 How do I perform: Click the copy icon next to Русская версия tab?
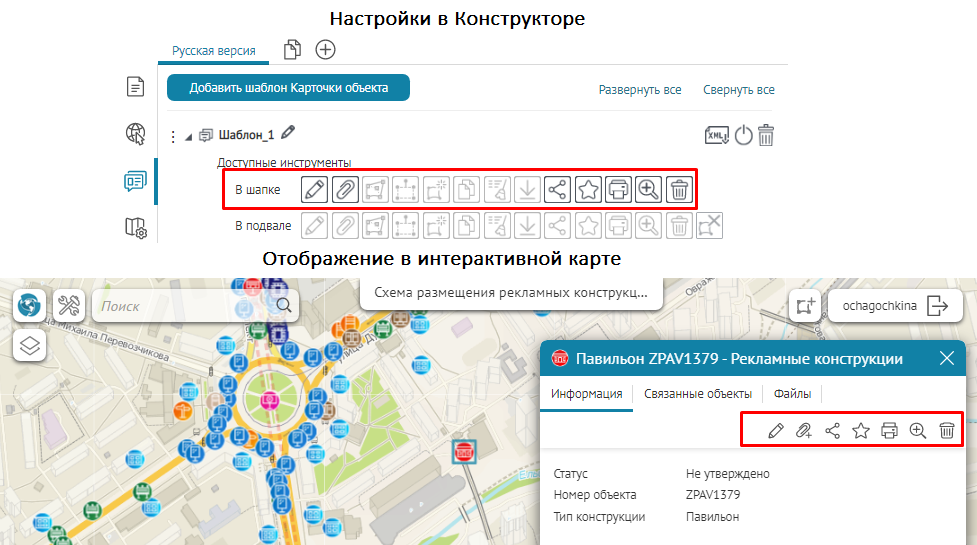(292, 49)
